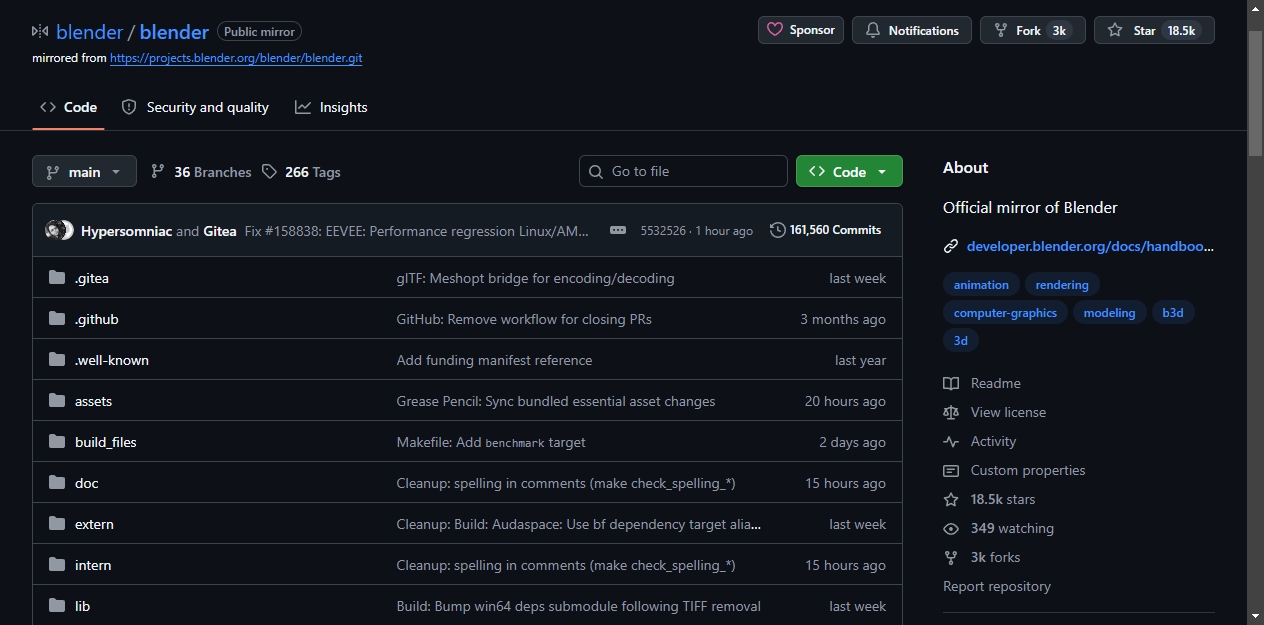
Task: Click the Custom properties icon
Action: tap(951, 470)
